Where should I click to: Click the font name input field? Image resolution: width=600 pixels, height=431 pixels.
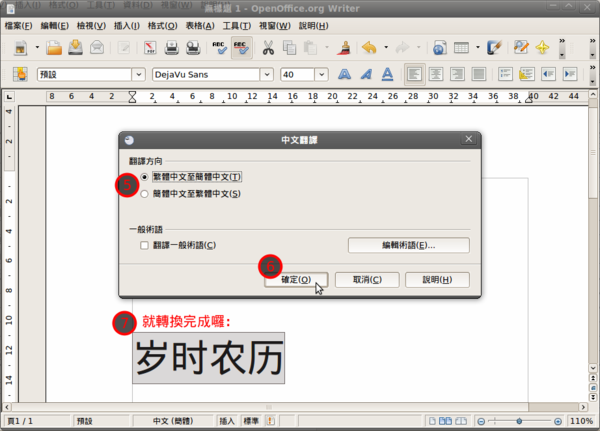click(206, 74)
